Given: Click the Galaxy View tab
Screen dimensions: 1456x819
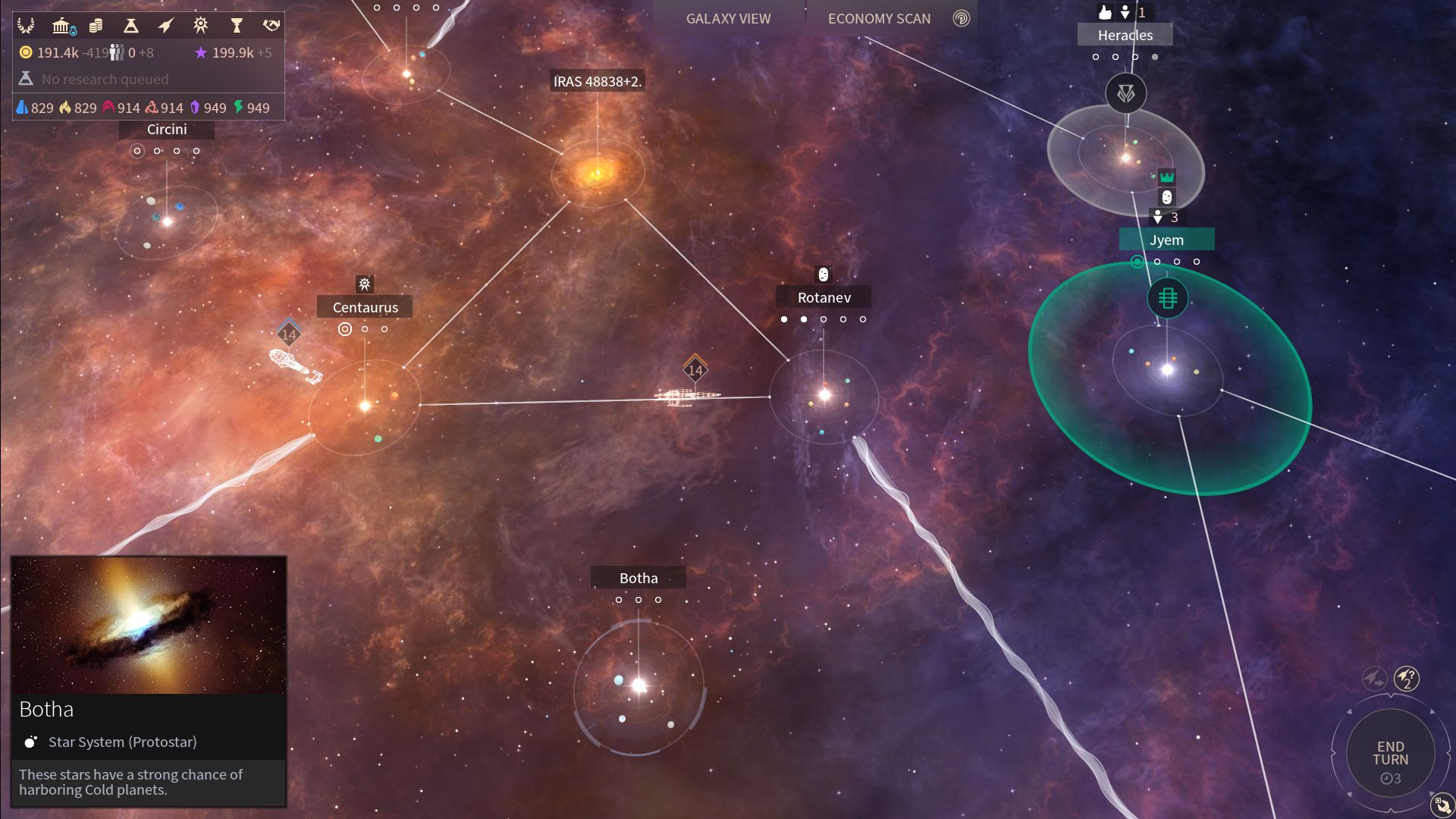Looking at the screenshot, I should pyautogui.click(x=728, y=18).
